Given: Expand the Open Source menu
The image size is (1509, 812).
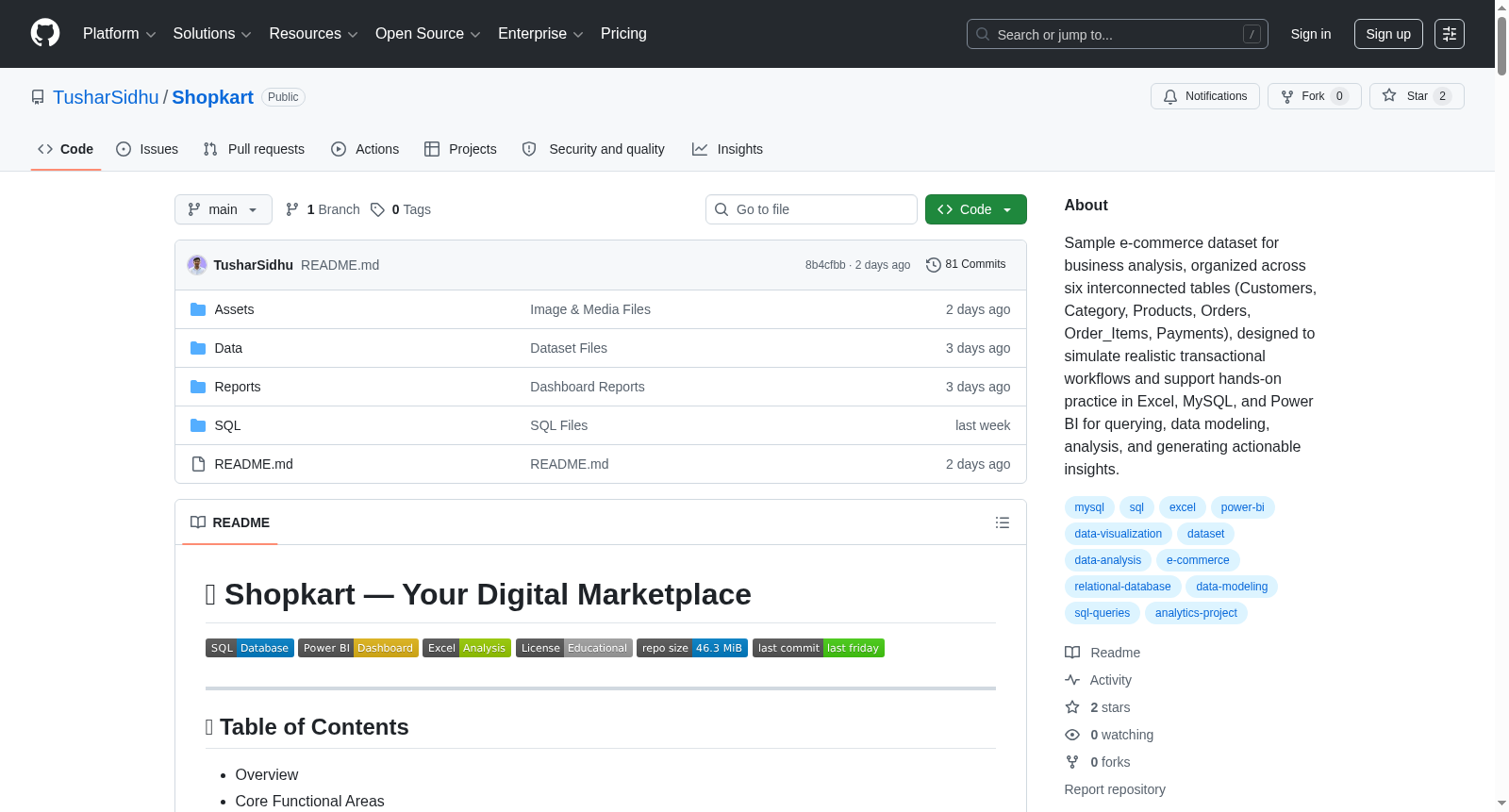Looking at the screenshot, I should tap(428, 34).
